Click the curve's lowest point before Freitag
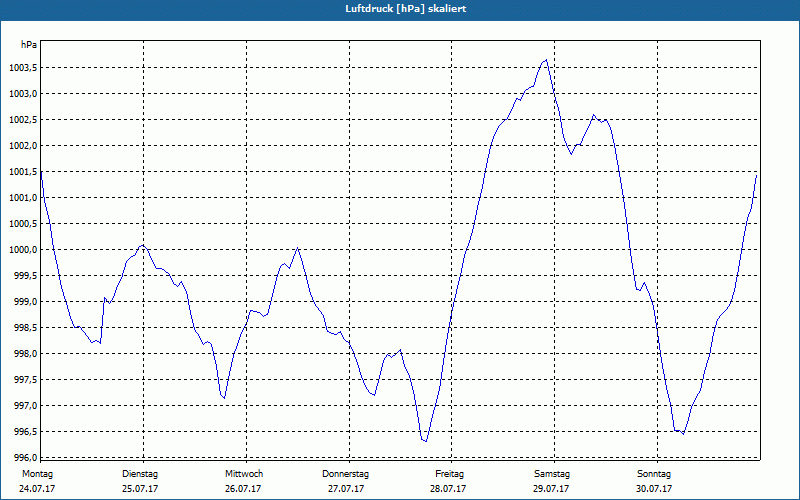The height and width of the screenshot is (500, 800). [426, 441]
